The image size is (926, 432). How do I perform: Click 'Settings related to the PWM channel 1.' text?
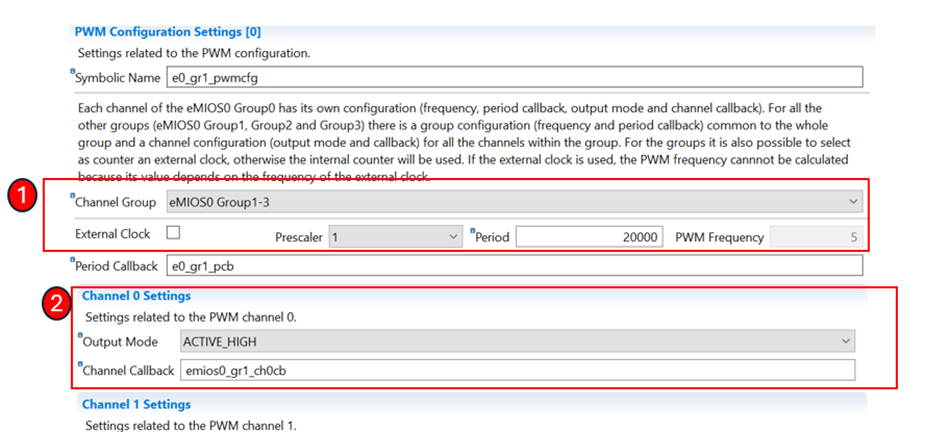191,426
